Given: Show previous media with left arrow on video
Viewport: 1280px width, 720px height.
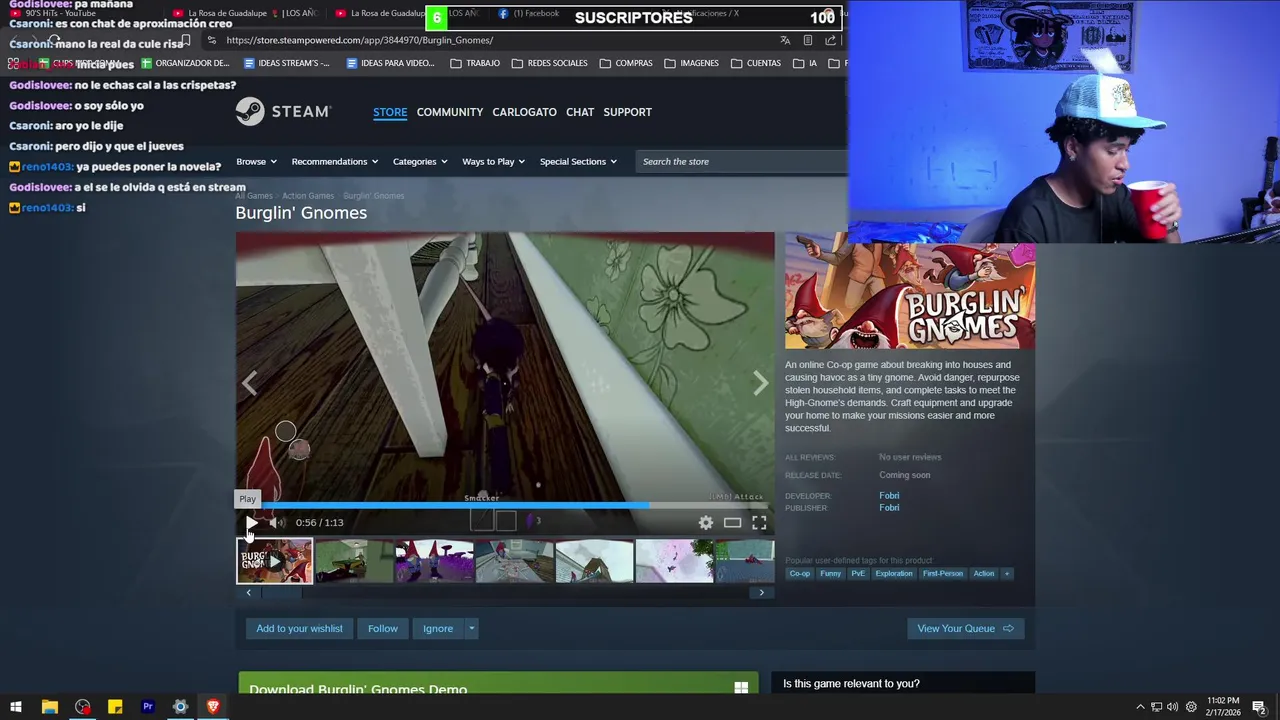Looking at the screenshot, I should (250, 382).
